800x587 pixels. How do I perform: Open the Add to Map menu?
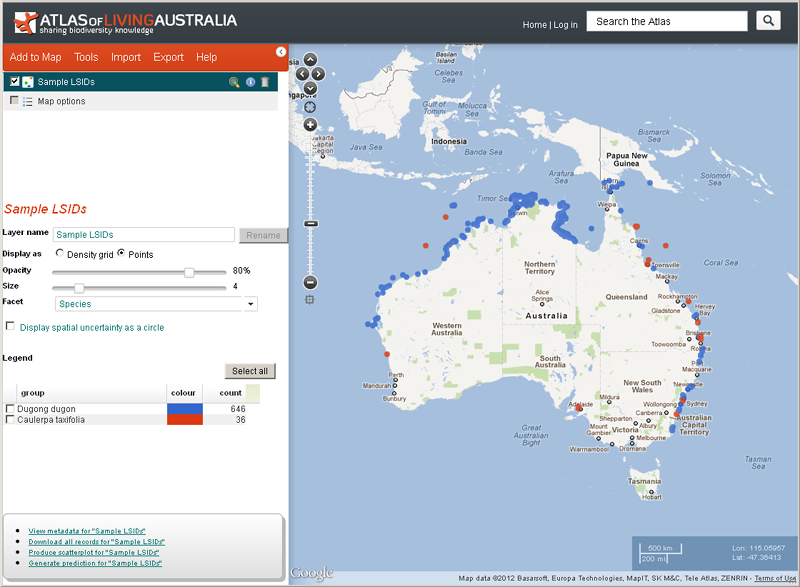[35, 58]
